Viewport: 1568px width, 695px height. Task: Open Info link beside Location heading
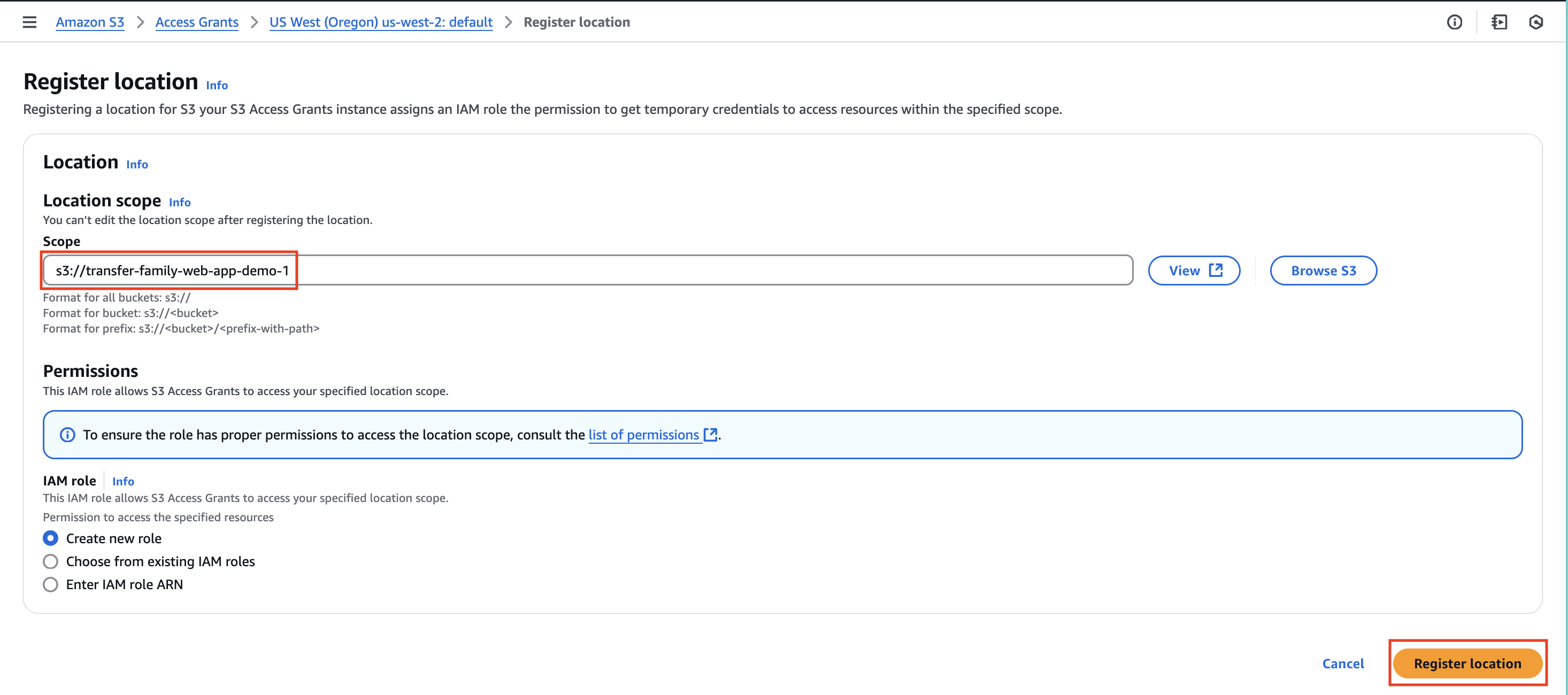137,164
